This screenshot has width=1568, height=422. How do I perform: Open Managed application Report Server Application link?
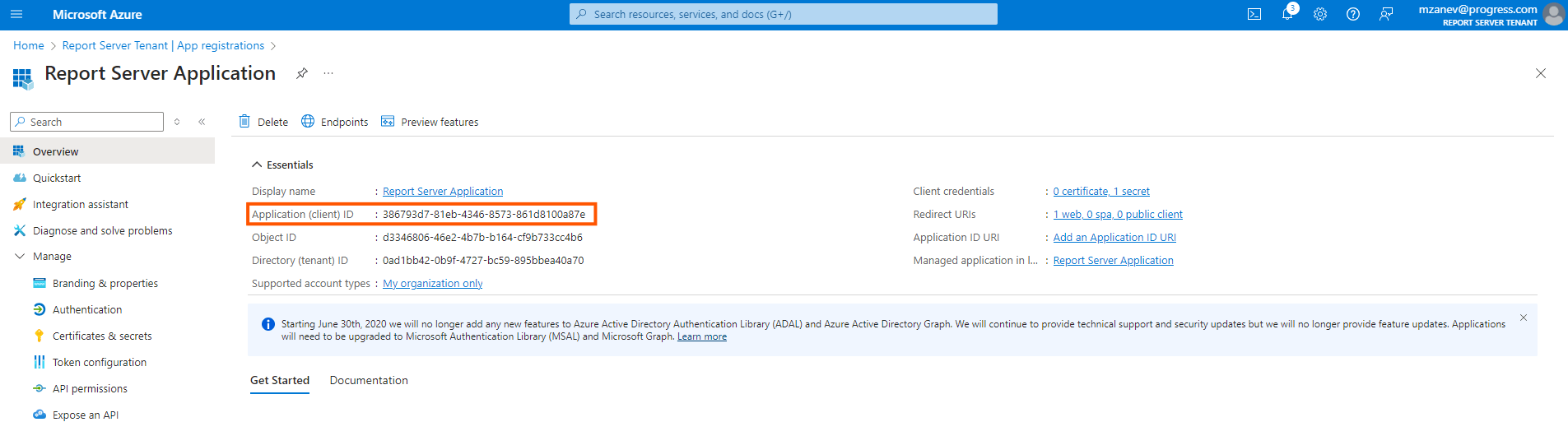1114,260
